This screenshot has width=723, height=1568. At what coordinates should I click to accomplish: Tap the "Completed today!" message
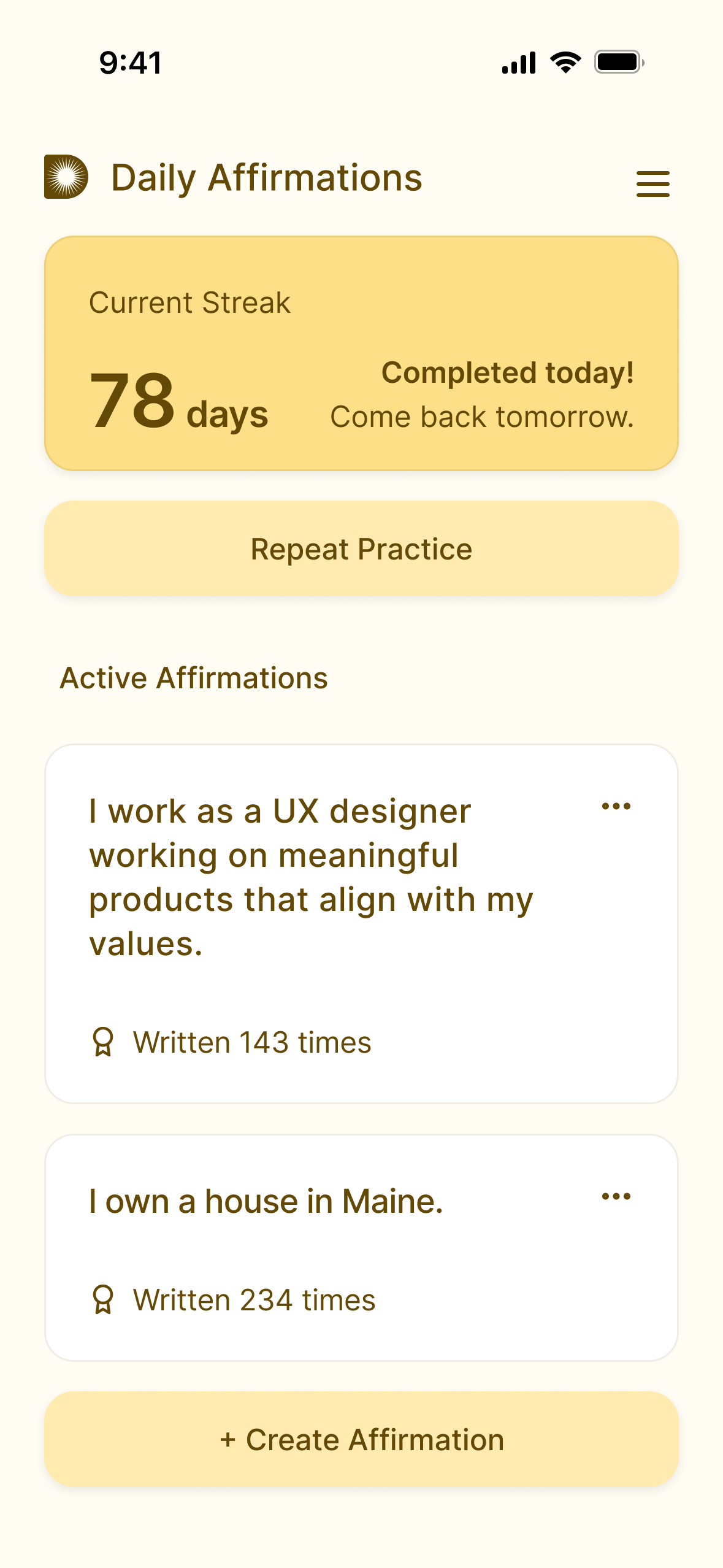point(507,373)
